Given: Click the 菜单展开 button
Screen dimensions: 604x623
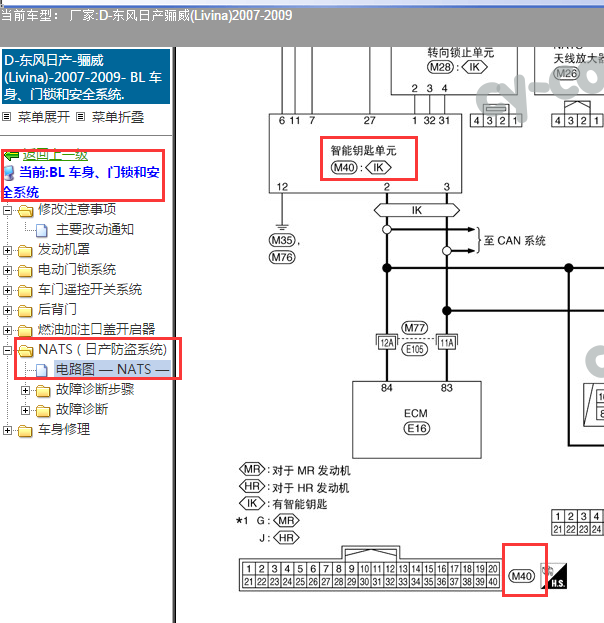Looking at the screenshot, I should click(44, 117).
